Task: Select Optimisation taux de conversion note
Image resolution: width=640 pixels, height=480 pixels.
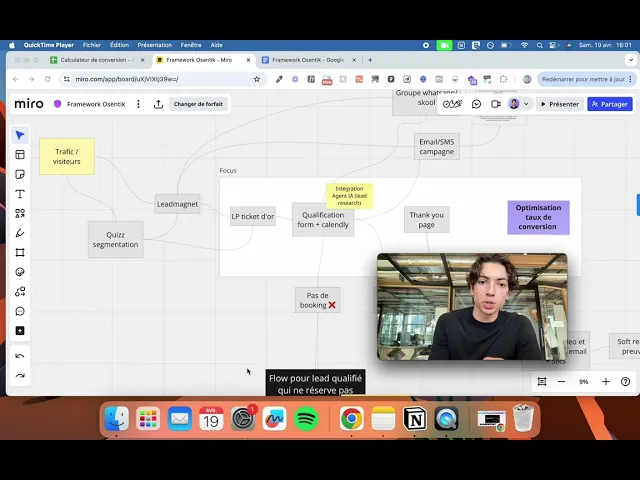Action: pos(538,217)
